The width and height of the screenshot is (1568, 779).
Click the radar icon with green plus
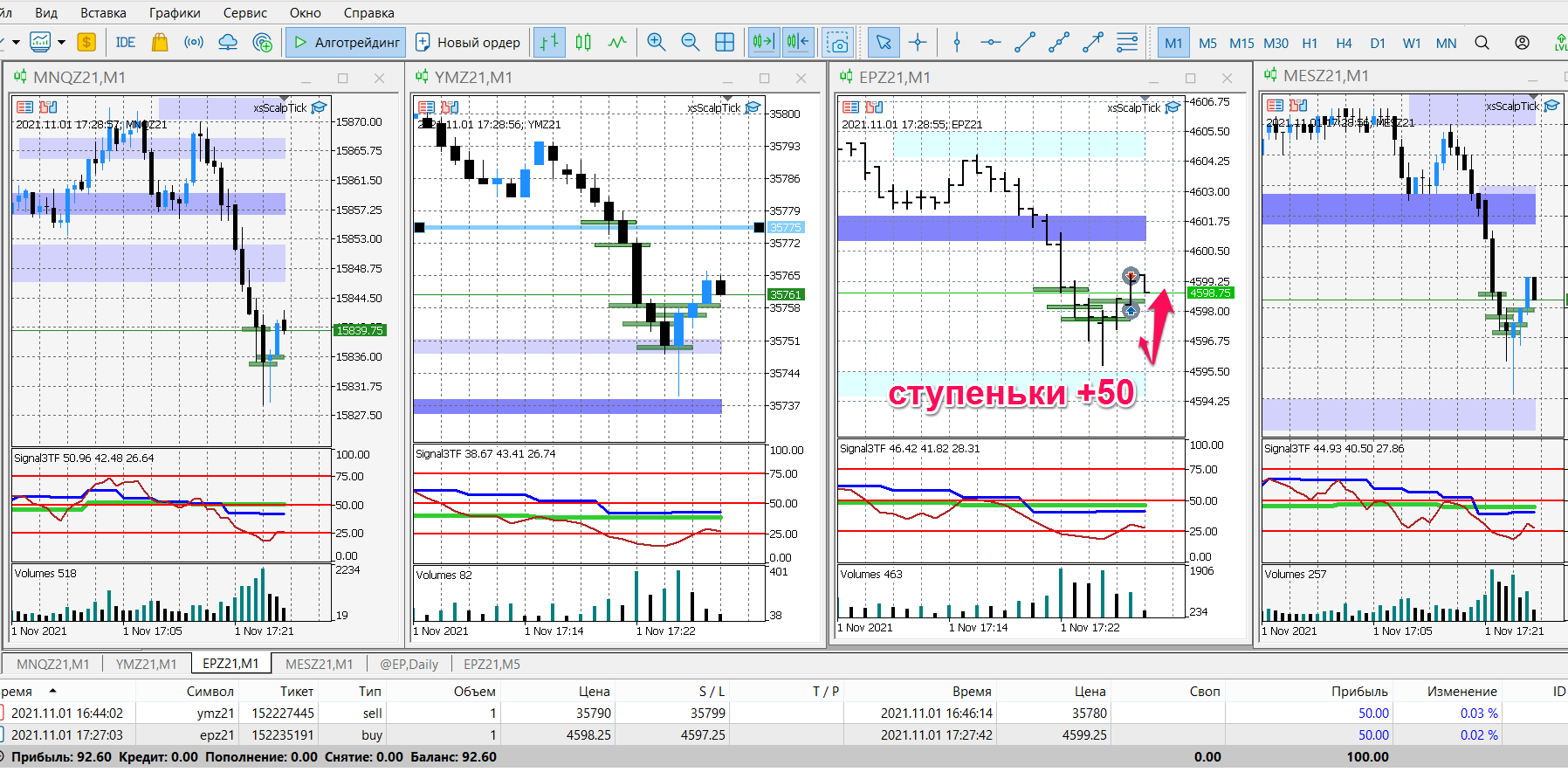coord(262,42)
